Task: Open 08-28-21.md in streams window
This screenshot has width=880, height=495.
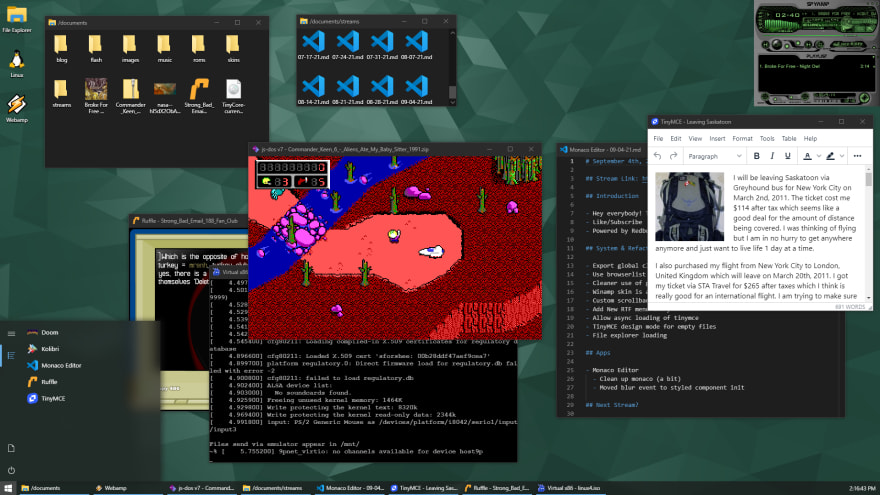Action: (x=382, y=90)
